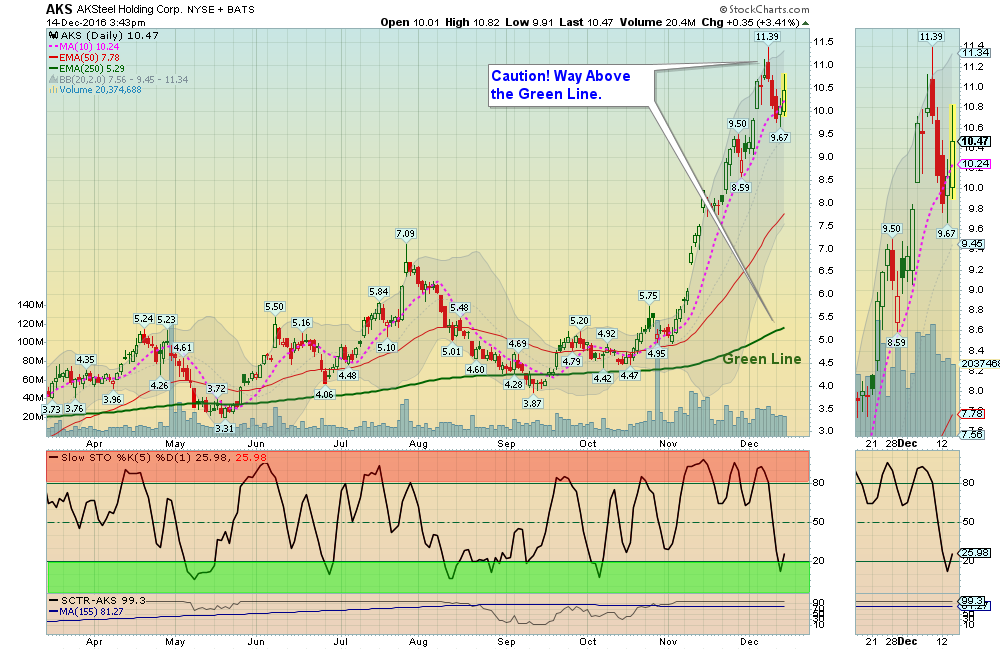Click the Caution! Way Above the Green Line note
This screenshot has width=1000, height=650.
click(571, 85)
